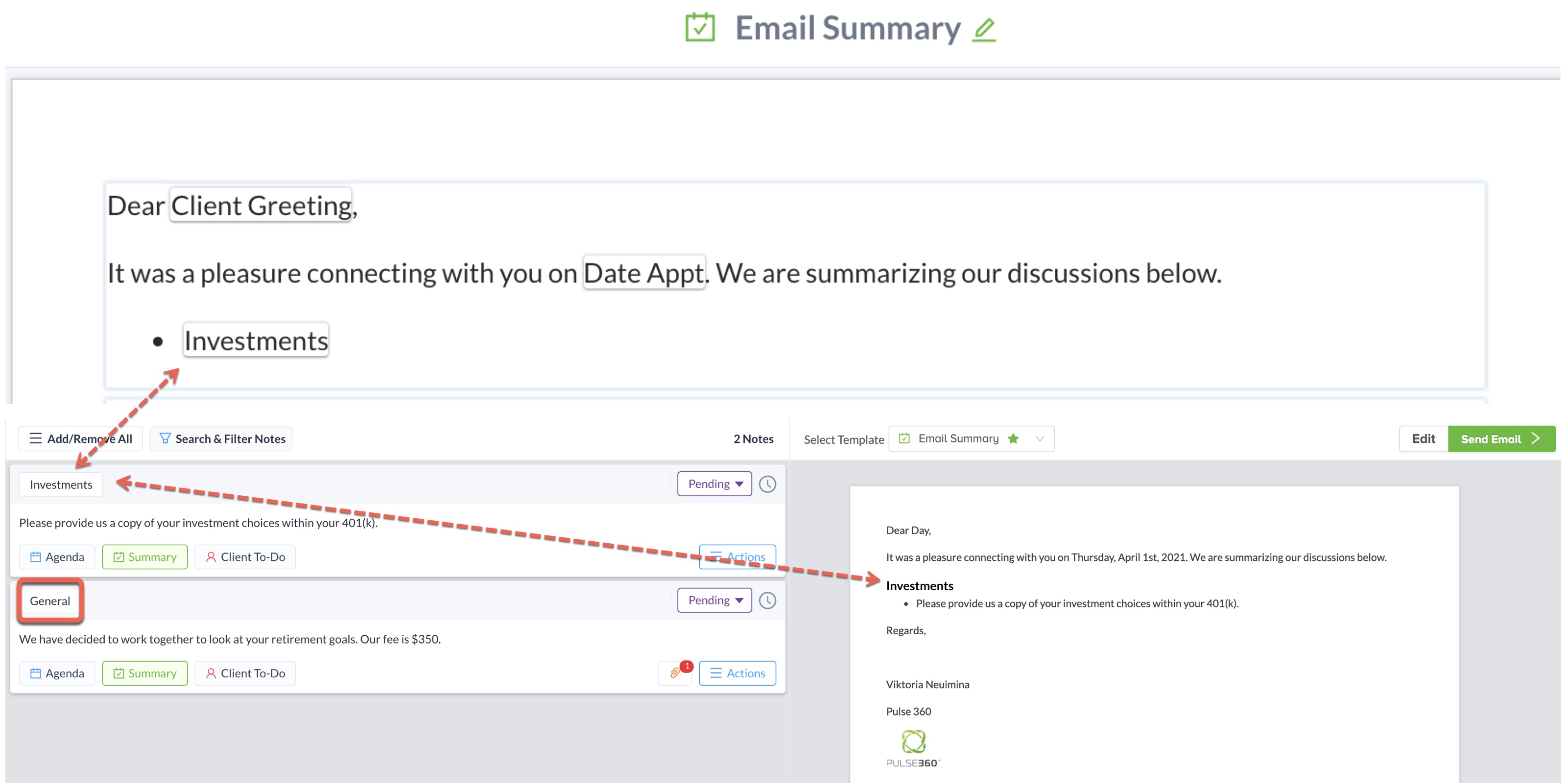The image size is (1567, 784).
Task: Click the star icon in template selector
Action: coord(1013,439)
